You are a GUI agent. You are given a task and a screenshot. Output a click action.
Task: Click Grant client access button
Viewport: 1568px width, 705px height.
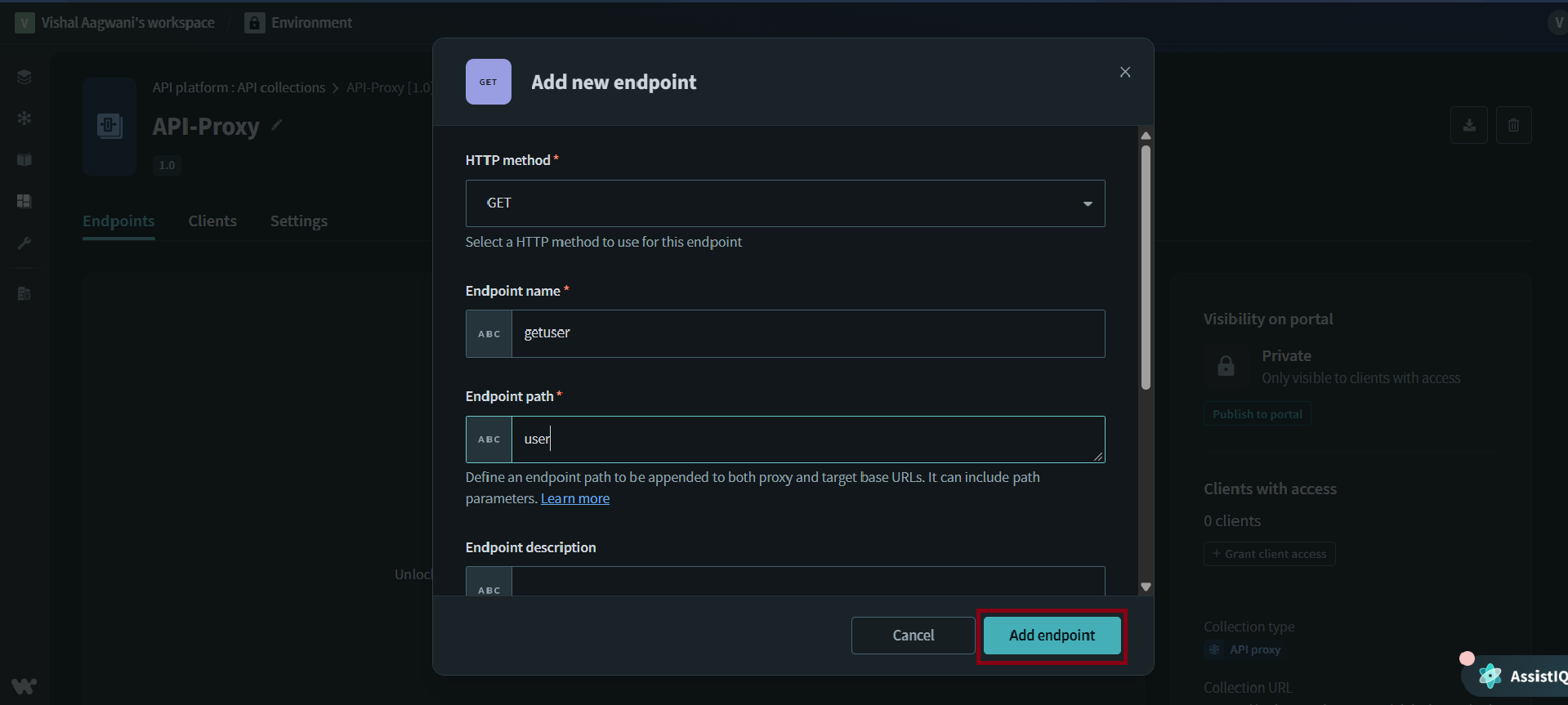pos(1270,554)
